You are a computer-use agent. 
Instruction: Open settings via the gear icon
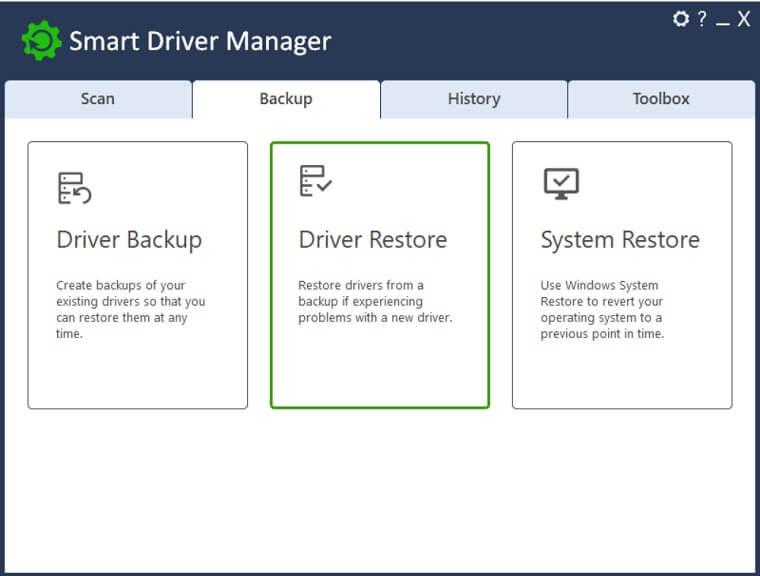[681, 19]
